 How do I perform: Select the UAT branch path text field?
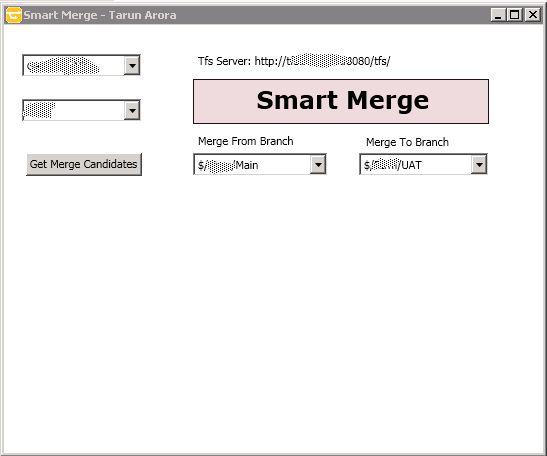point(416,165)
